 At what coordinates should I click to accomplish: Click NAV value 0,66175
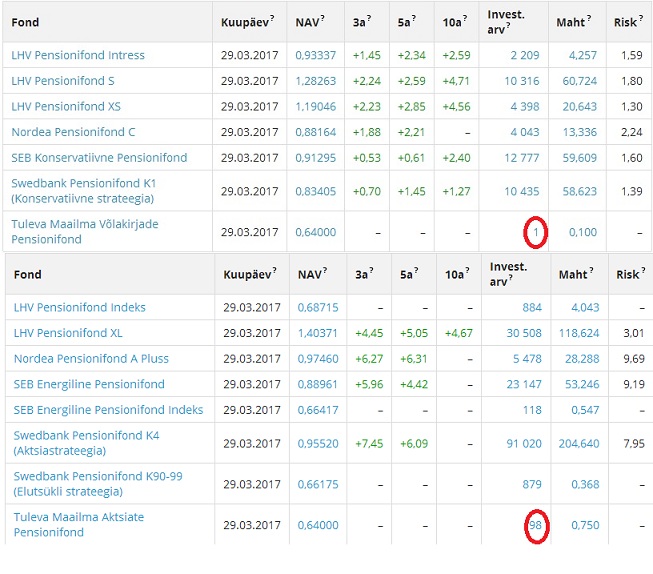[x=318, y=484]
